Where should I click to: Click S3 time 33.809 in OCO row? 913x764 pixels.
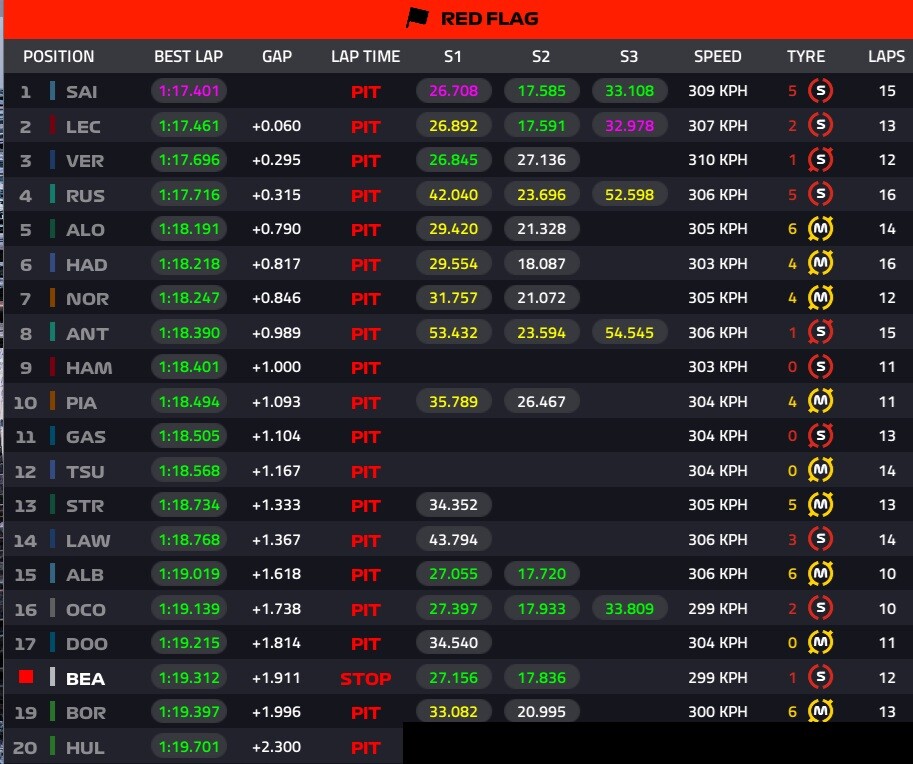(629, 609)
